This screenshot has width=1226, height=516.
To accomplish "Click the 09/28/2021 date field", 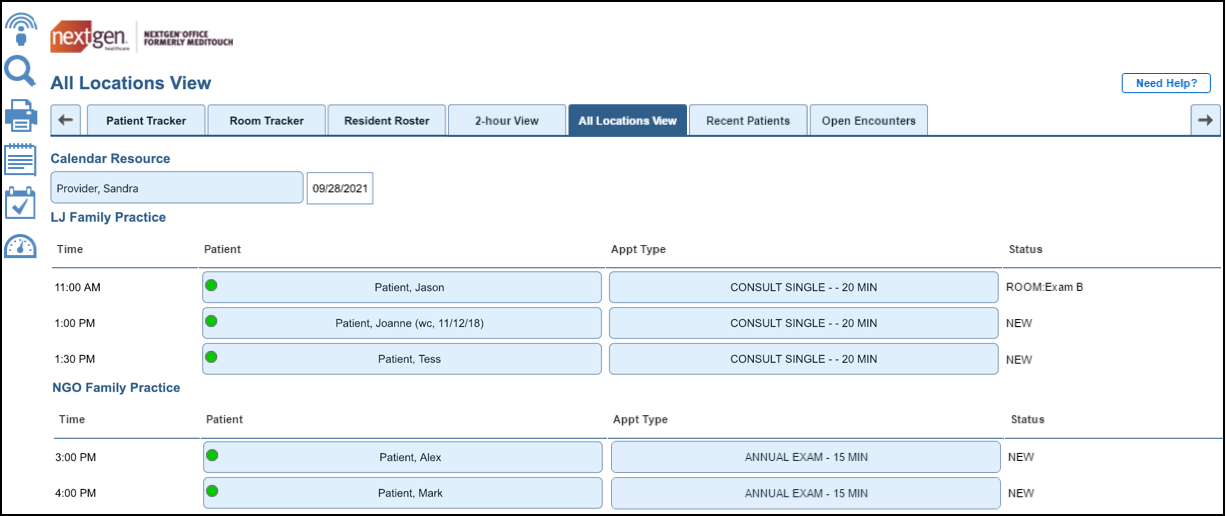I will click(x=339, y=188).
